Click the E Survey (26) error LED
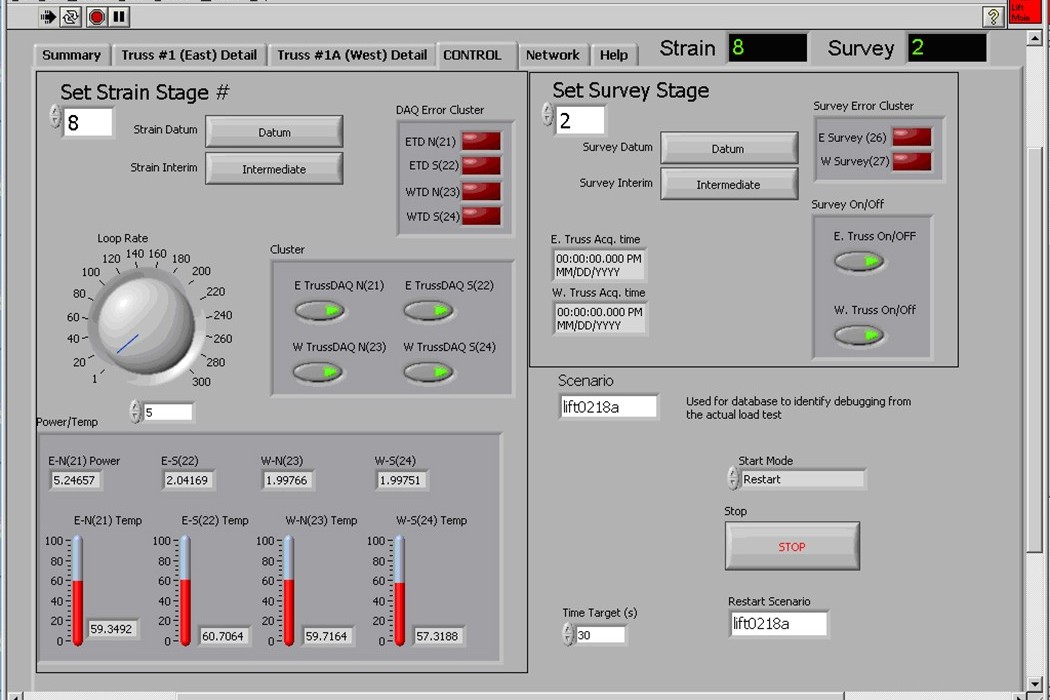This screenshot has height=700, width=1050. pyautogui.click(x=911, y=138)
